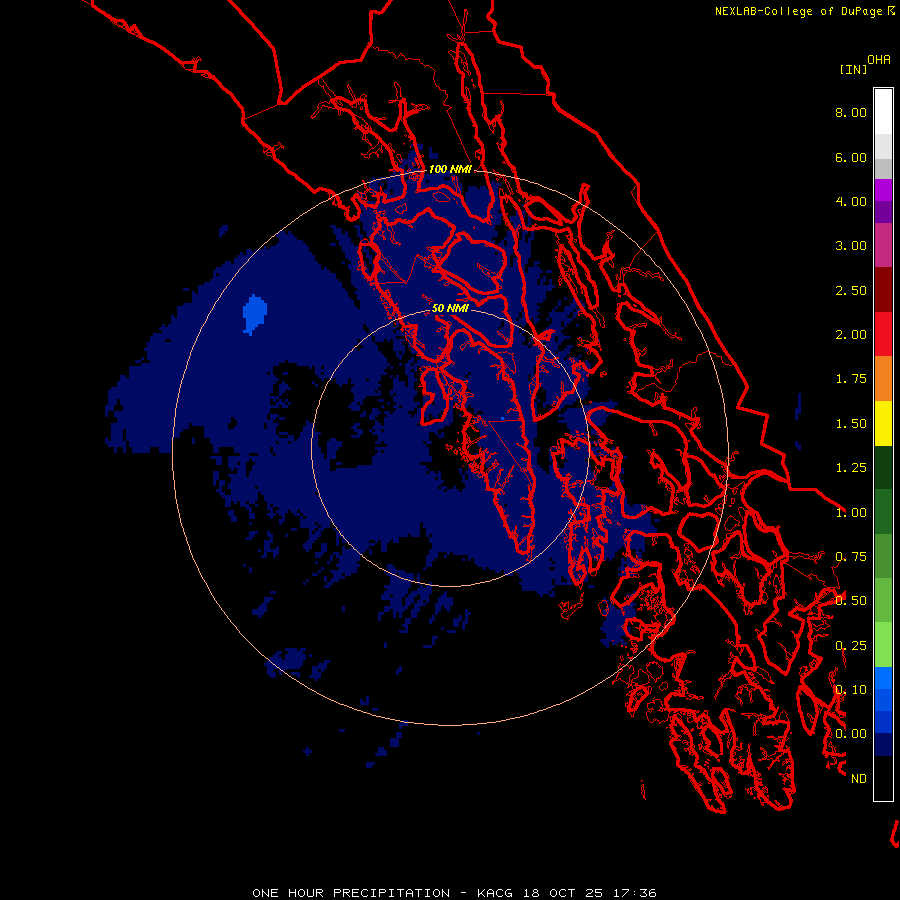
Task: Click the 50 NMI range ring label
Action: pos(450,308)
